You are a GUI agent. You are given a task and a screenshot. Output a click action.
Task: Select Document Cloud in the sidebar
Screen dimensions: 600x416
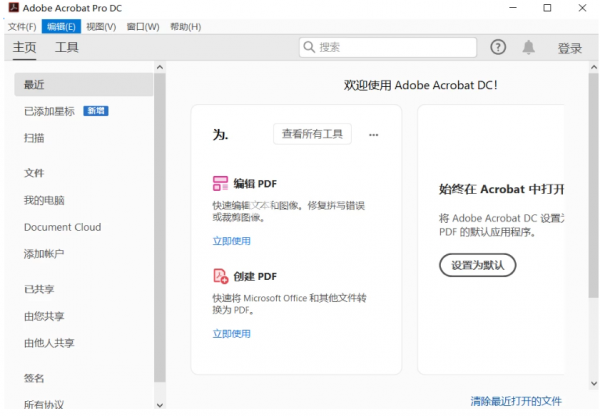click(62, 227)
